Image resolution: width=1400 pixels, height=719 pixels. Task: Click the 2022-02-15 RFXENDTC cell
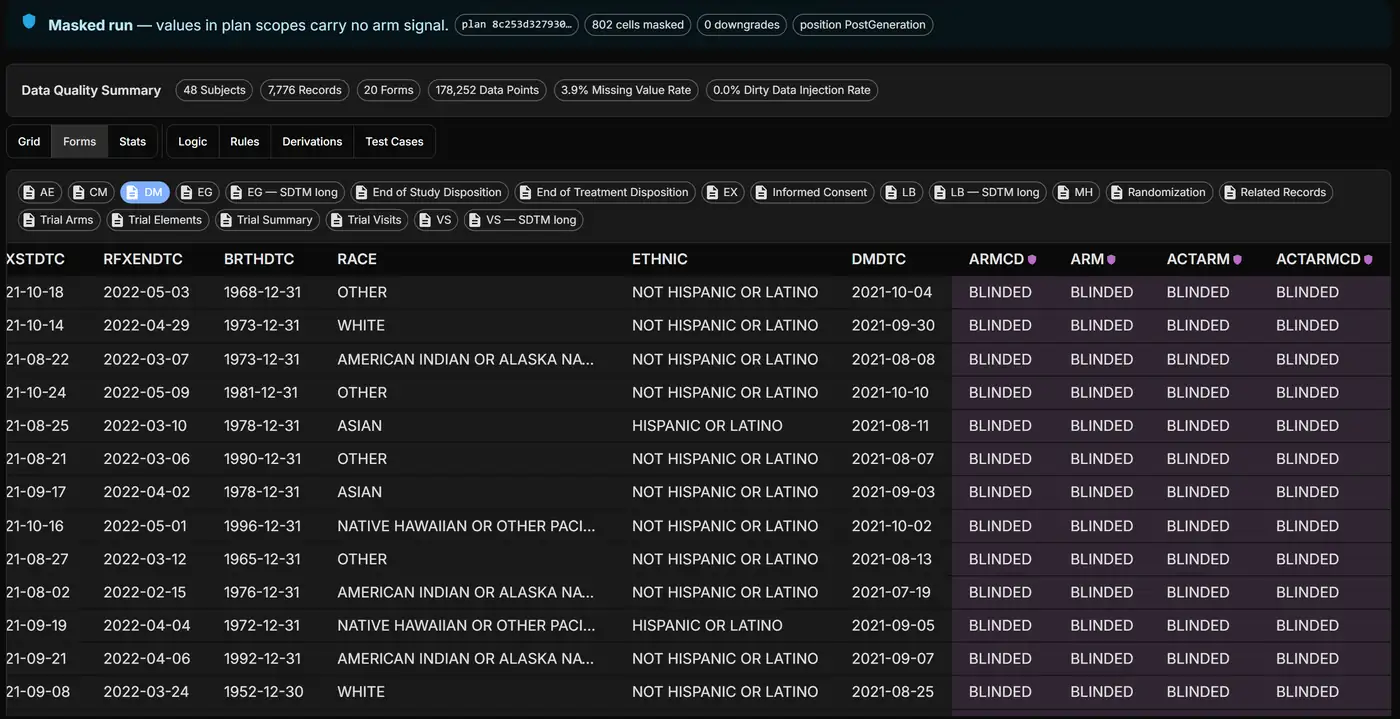[x=146, y=592]
